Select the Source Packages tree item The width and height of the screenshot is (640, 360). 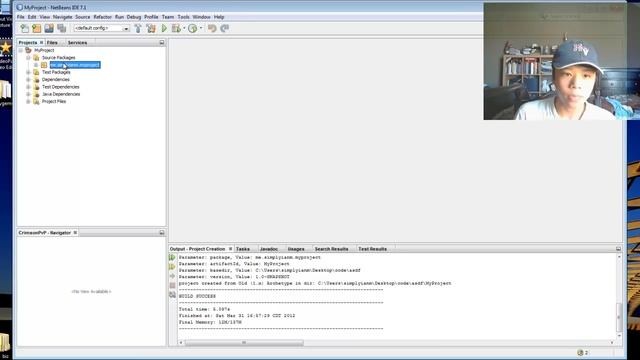point(58,58)
